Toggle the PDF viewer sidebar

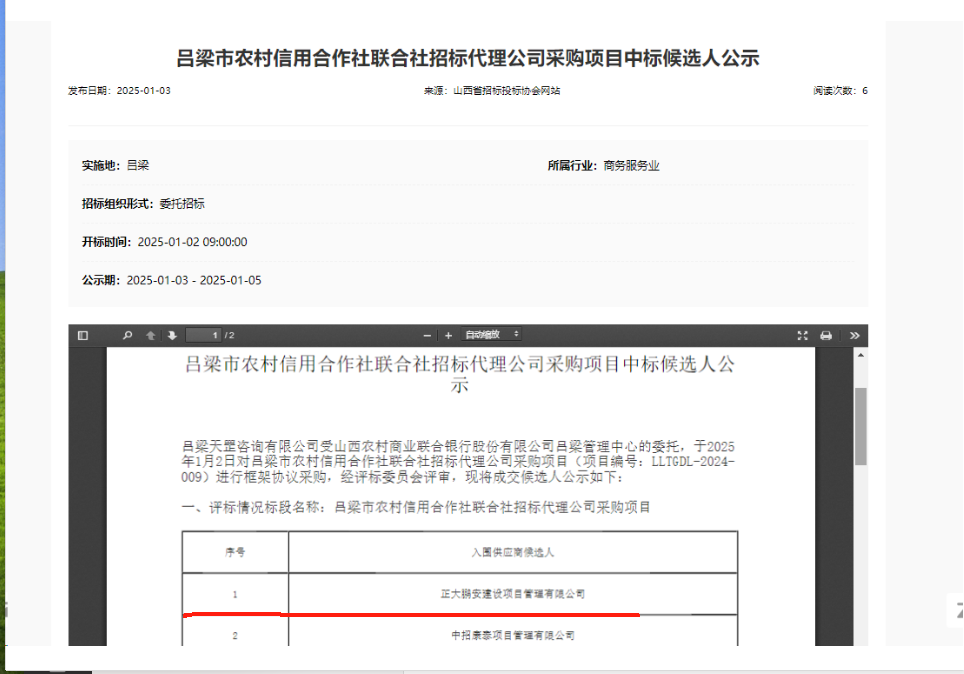tap(83, 335)
